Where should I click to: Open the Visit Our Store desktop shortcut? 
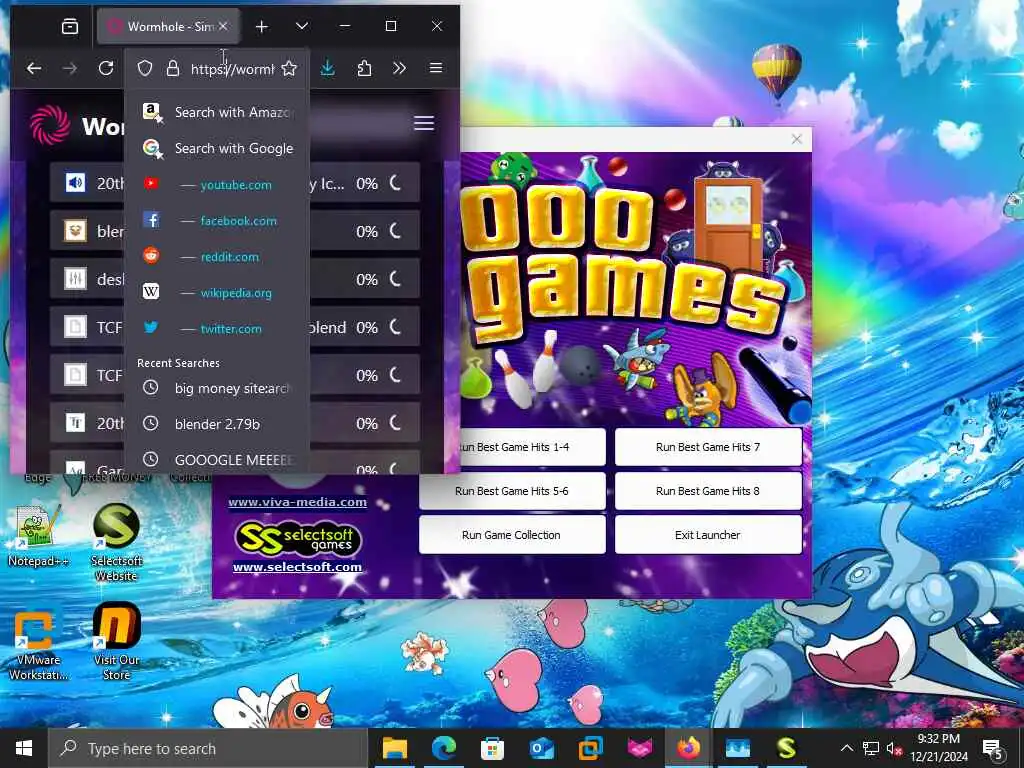click(x=116, y=641)
